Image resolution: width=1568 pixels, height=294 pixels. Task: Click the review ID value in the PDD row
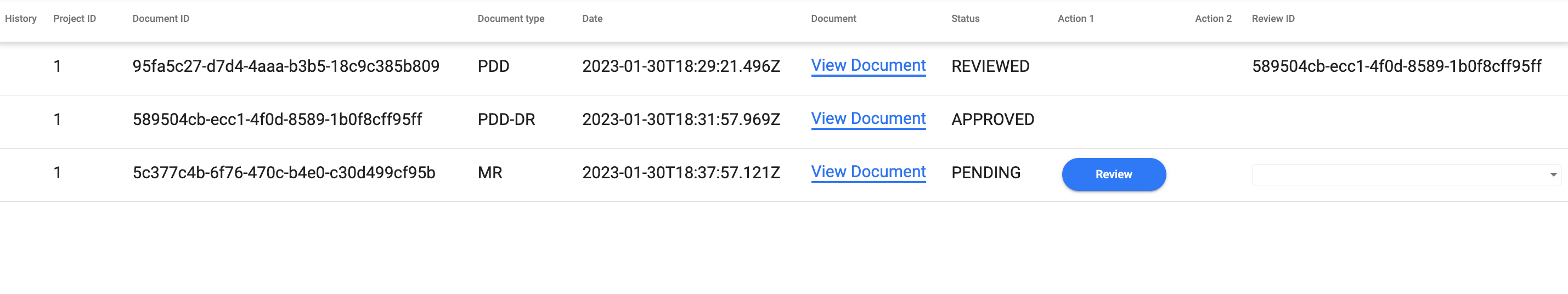(1396, 66)
